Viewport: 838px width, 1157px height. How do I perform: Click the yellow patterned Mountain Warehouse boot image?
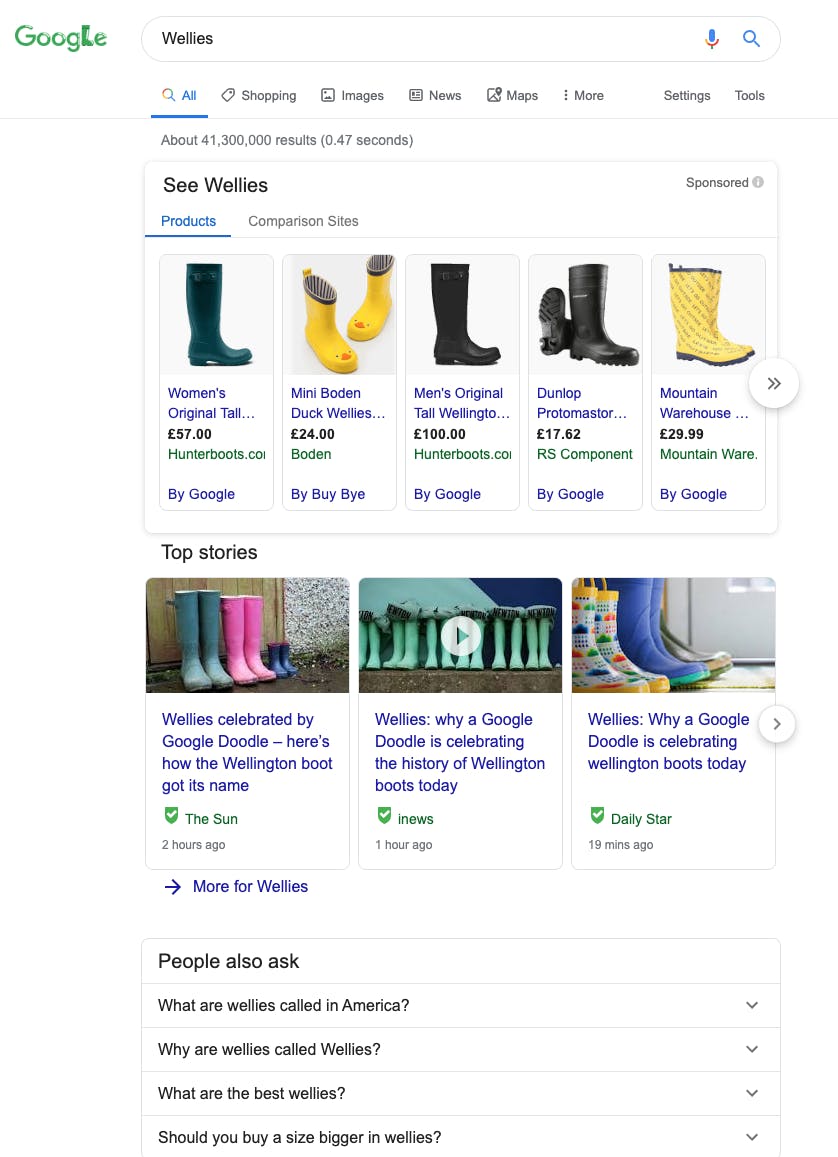[708, 315]
